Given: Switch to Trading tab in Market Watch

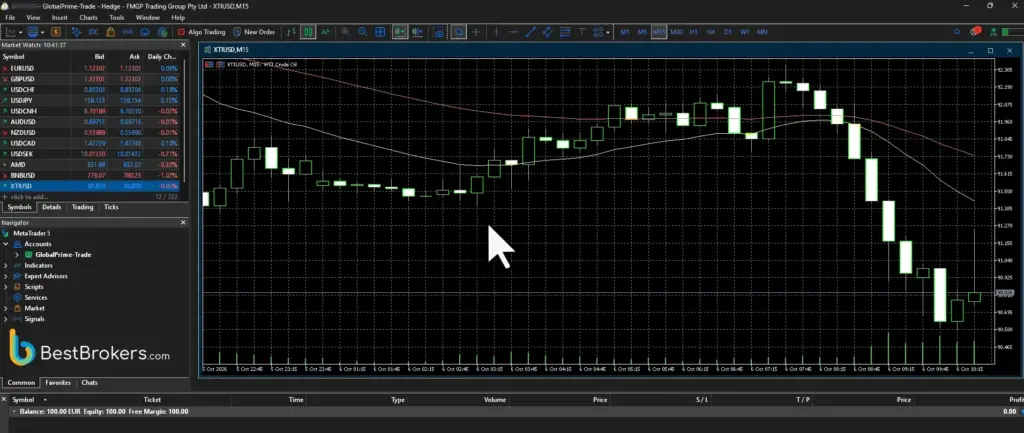Looking at the screenshot, I should coord(82,207).
